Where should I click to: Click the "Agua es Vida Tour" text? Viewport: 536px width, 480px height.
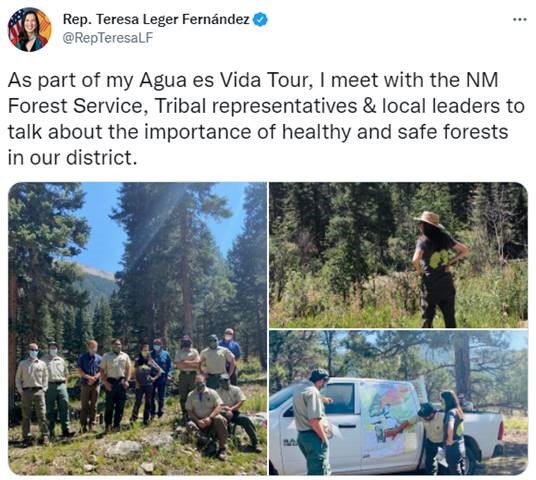[x=226, y=80]
